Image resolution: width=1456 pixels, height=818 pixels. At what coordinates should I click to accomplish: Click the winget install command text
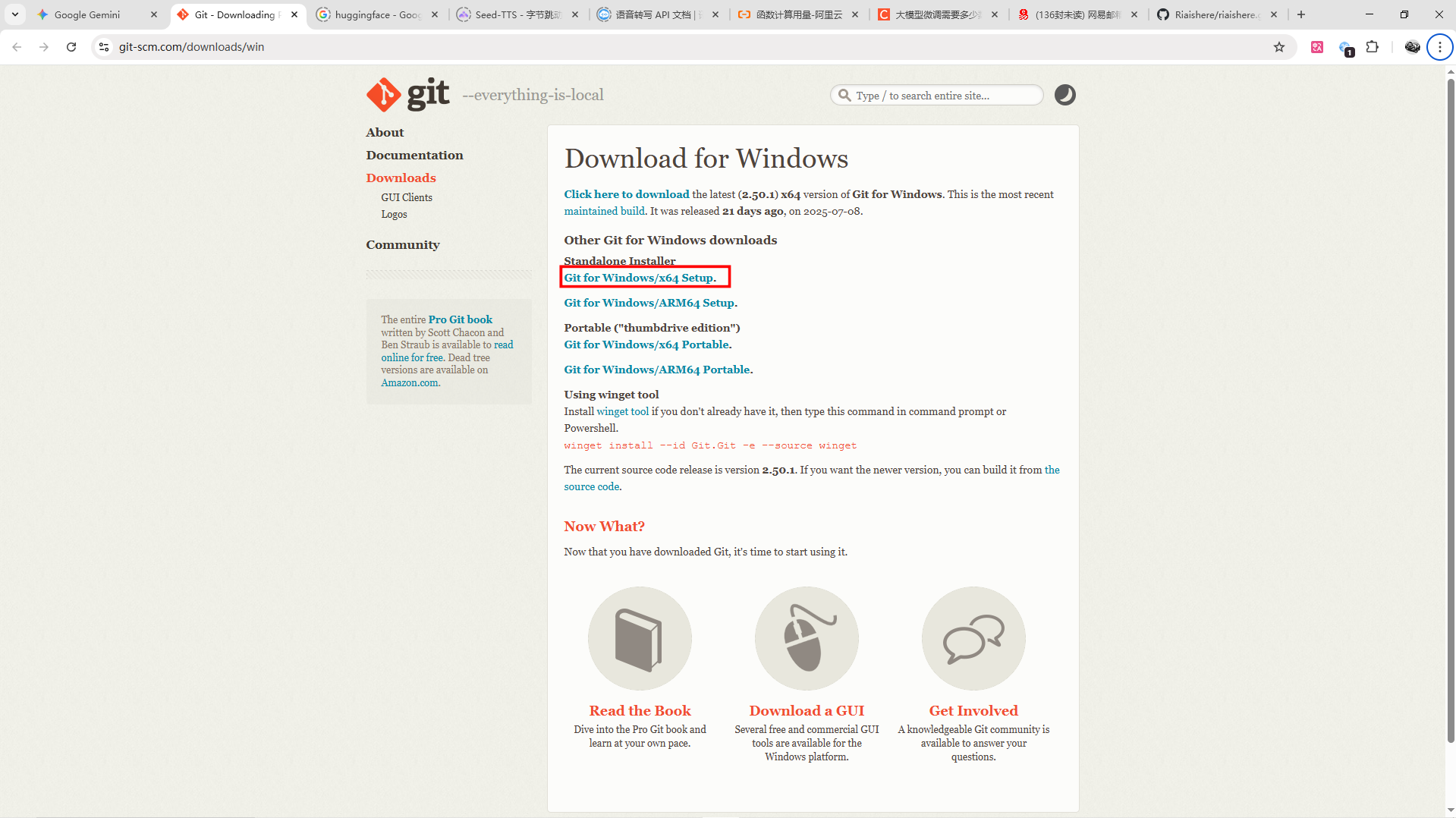[709, 445]
